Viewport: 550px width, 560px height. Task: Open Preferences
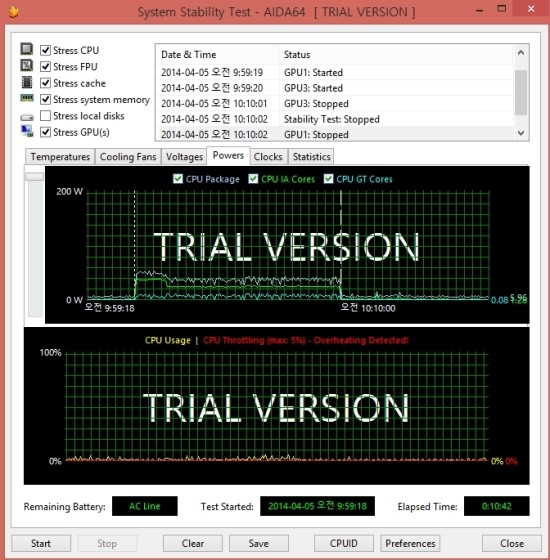410,543
